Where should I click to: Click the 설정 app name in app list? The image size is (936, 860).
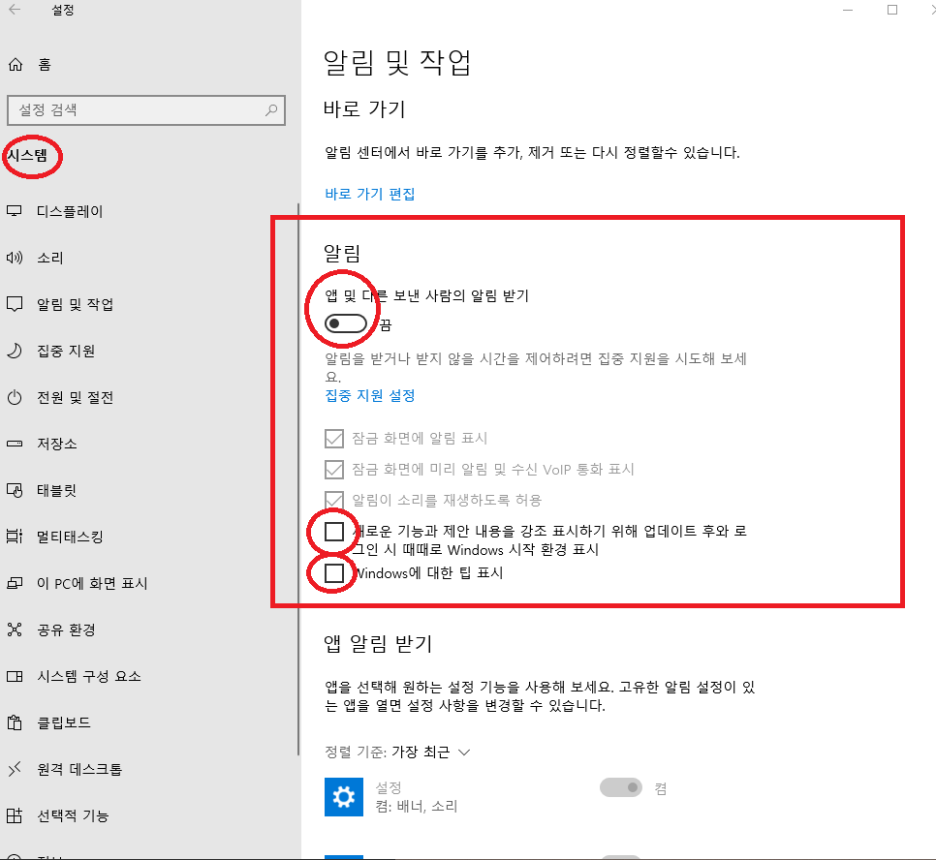[388, 788]
